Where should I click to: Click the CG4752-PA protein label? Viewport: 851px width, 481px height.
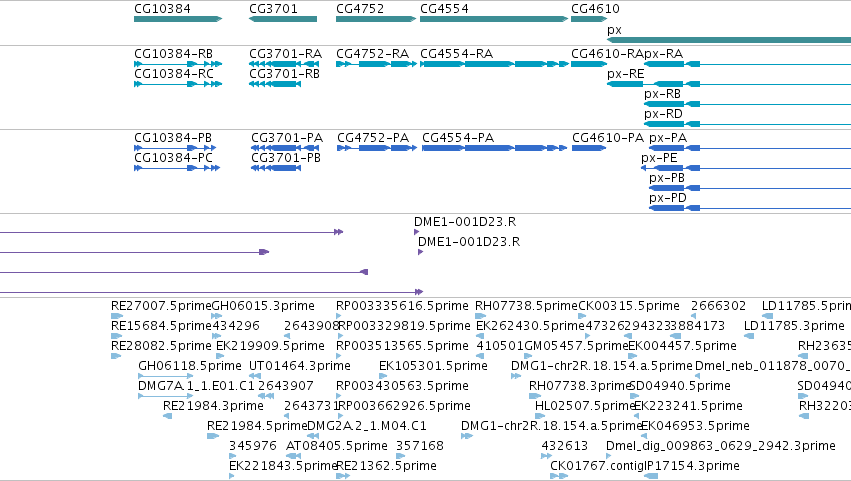point(373,138)
